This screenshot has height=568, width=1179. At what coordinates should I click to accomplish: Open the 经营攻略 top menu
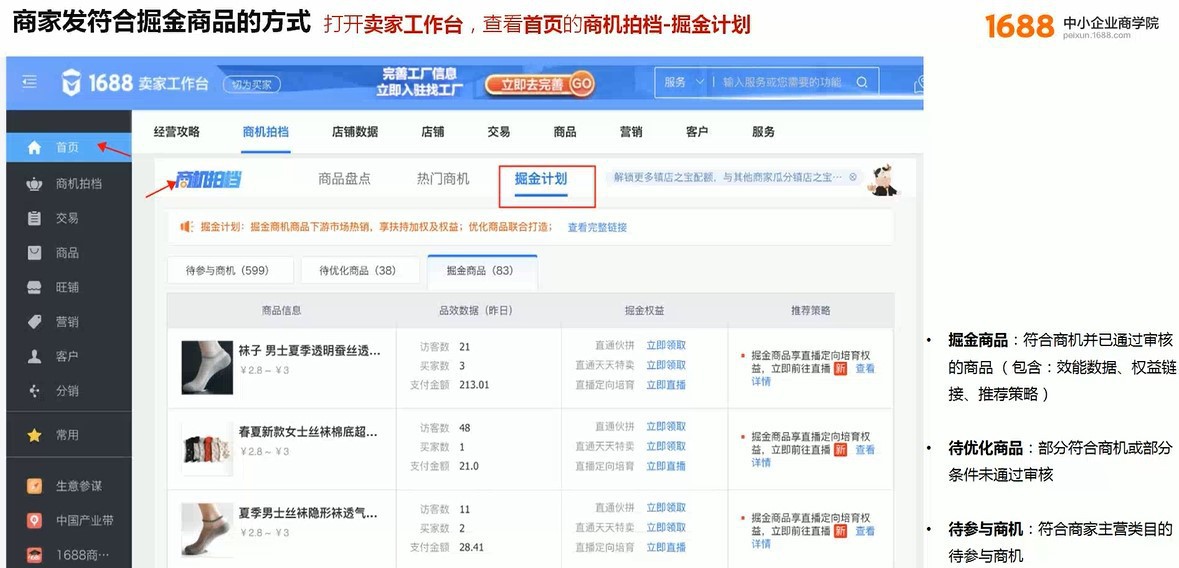[x=177, y=132]
